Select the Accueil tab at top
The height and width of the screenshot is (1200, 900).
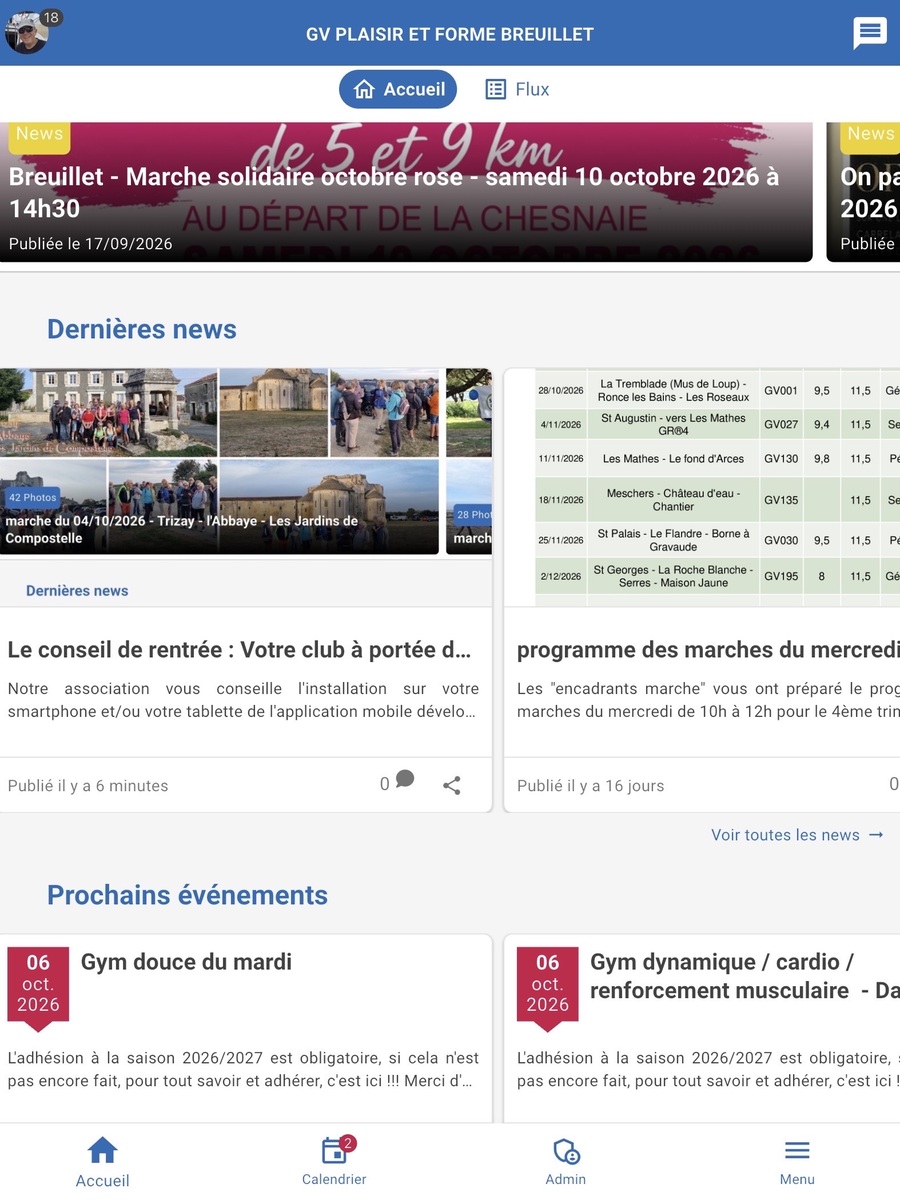398,89
